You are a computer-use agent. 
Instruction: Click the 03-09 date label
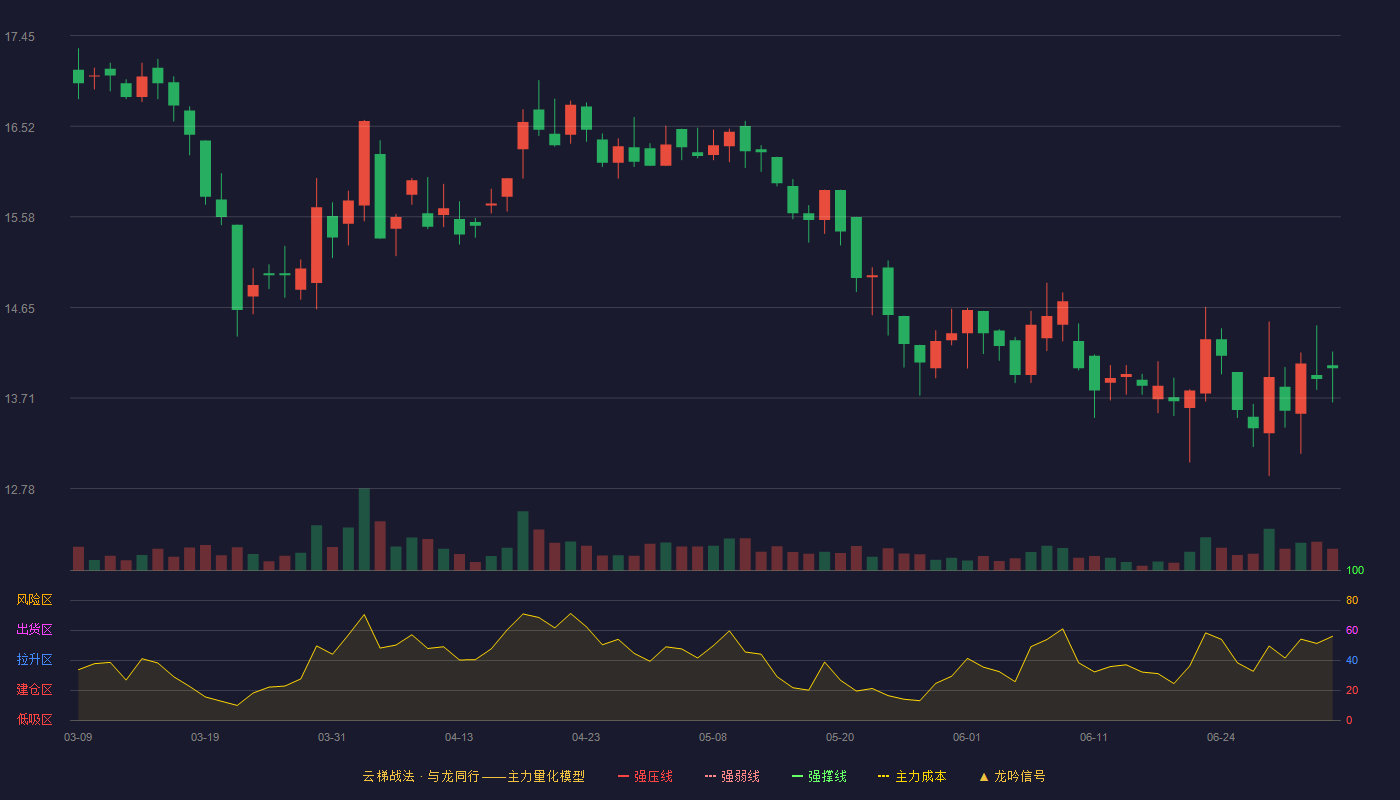78,737
